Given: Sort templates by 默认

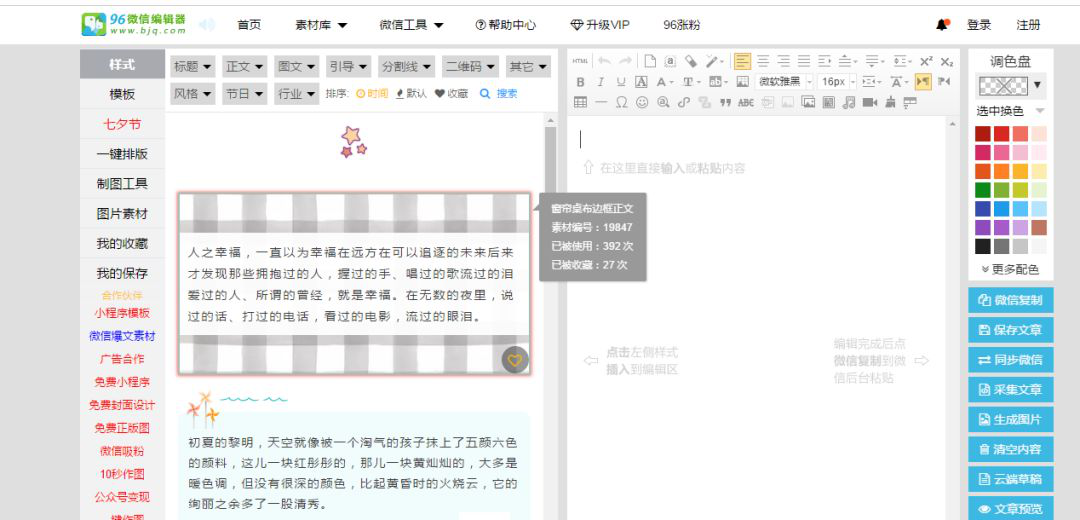Looking at the screenshot, I should tap(411, 94).
